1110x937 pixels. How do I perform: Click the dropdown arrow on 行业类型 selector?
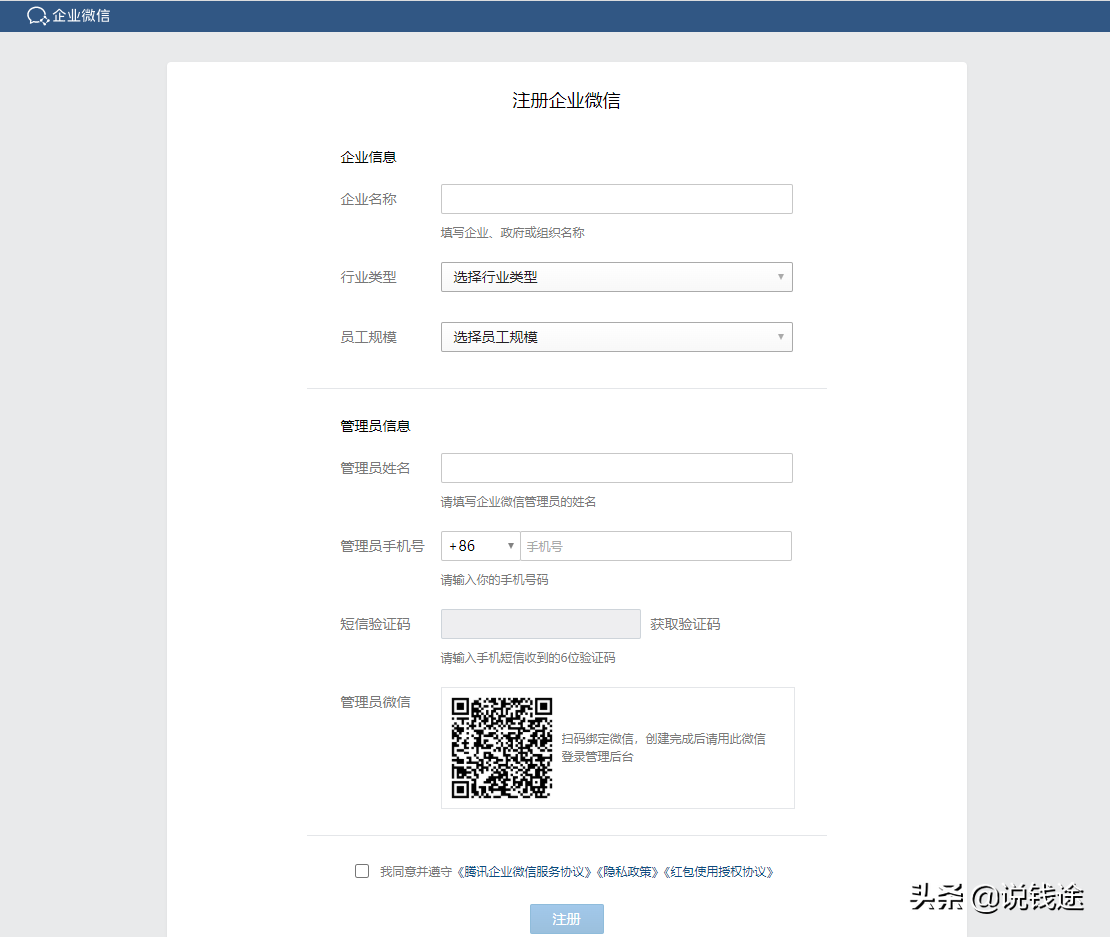[781, 277]
